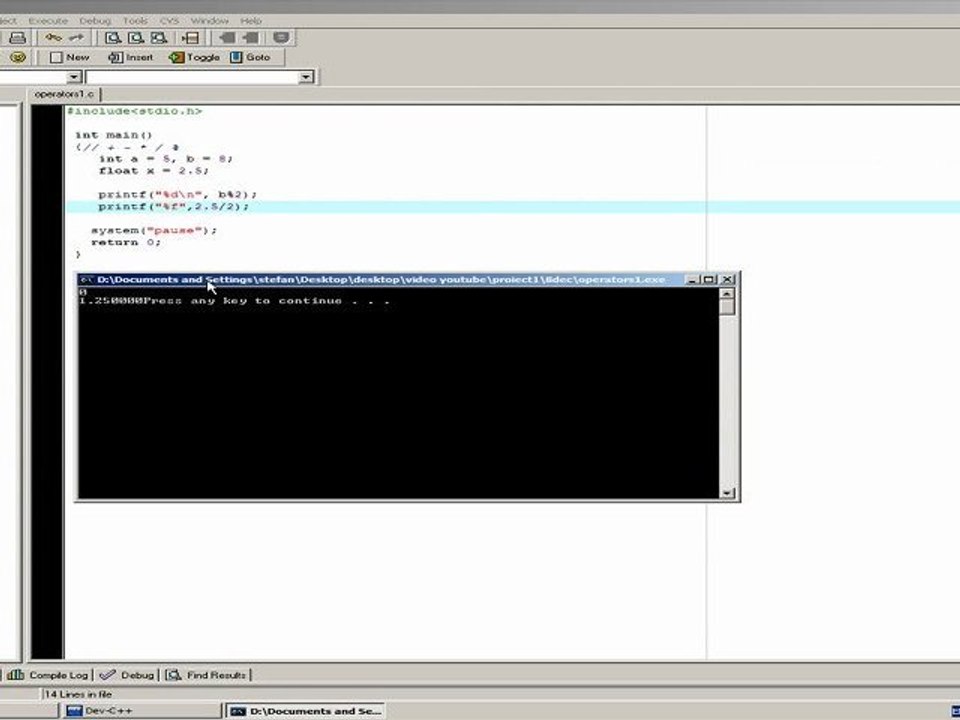
Task: Click the '14 Lines in file' status text
Action: [x=78, y=694]
